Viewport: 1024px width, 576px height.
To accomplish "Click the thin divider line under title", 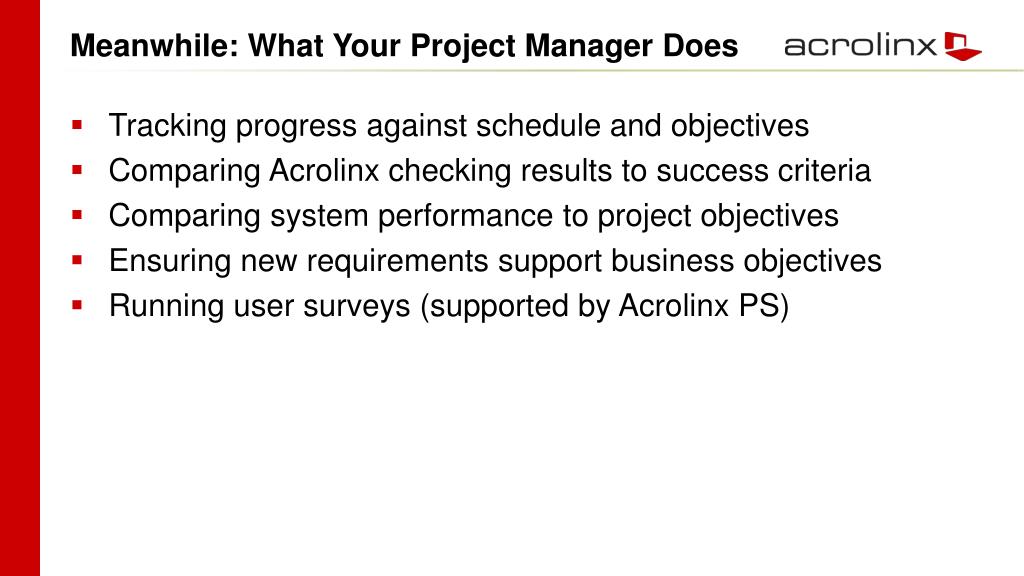I will [x=544, y=71].
